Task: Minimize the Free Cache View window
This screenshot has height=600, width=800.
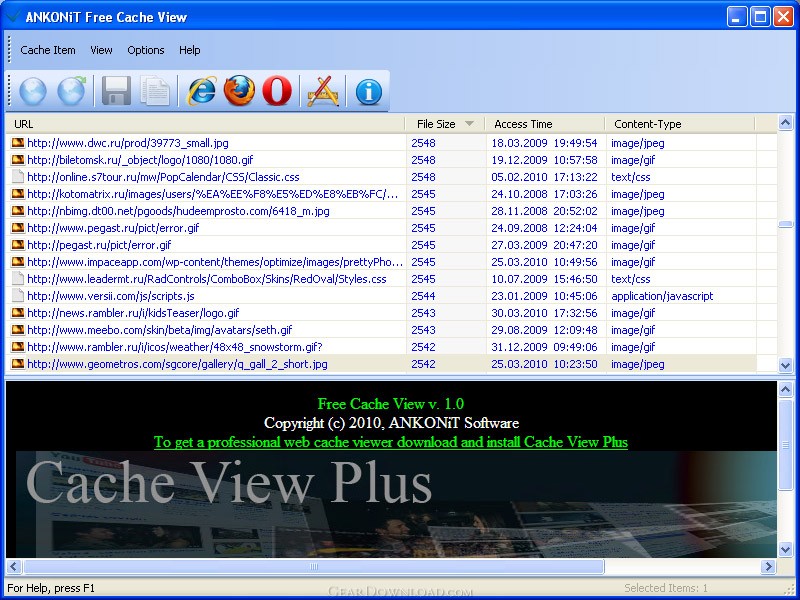Action: 736,17
